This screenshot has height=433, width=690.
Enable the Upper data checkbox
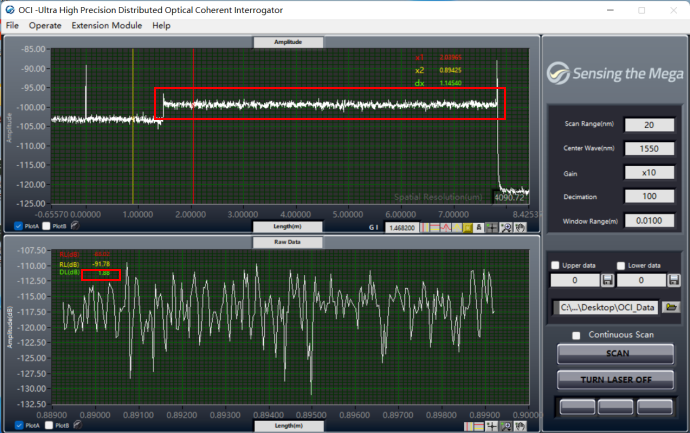point(555,264)
